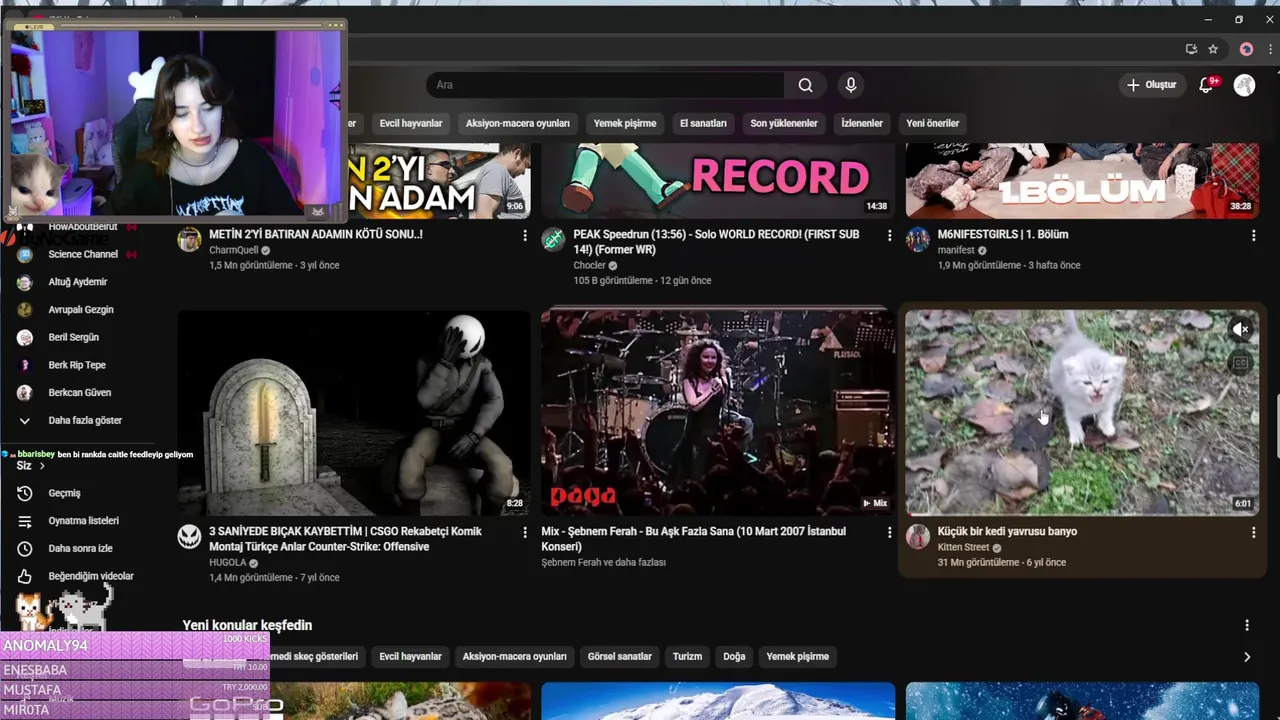Select Doğa topic chip
The image size is (1280, 720).
pos(734,657)
